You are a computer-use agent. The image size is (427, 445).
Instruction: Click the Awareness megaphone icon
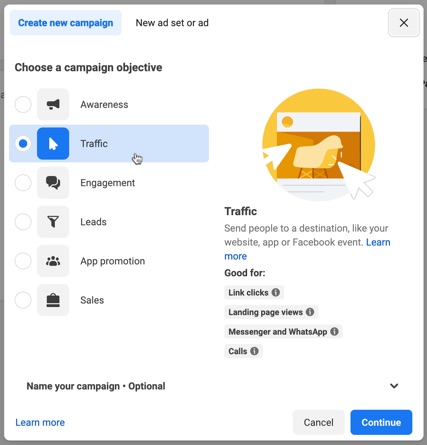(53, 104)
